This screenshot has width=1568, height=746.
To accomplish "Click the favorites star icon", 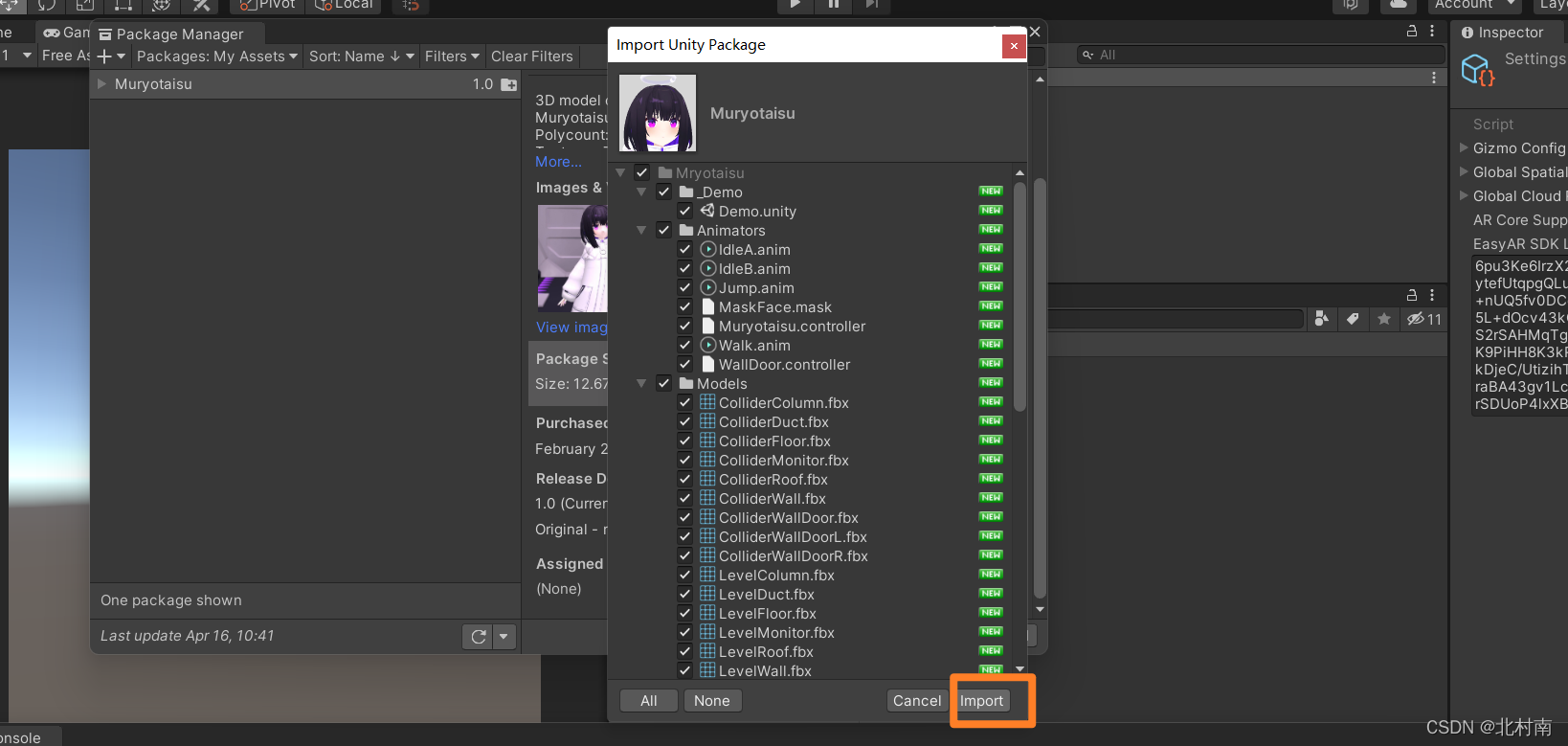I will 1384,319.
